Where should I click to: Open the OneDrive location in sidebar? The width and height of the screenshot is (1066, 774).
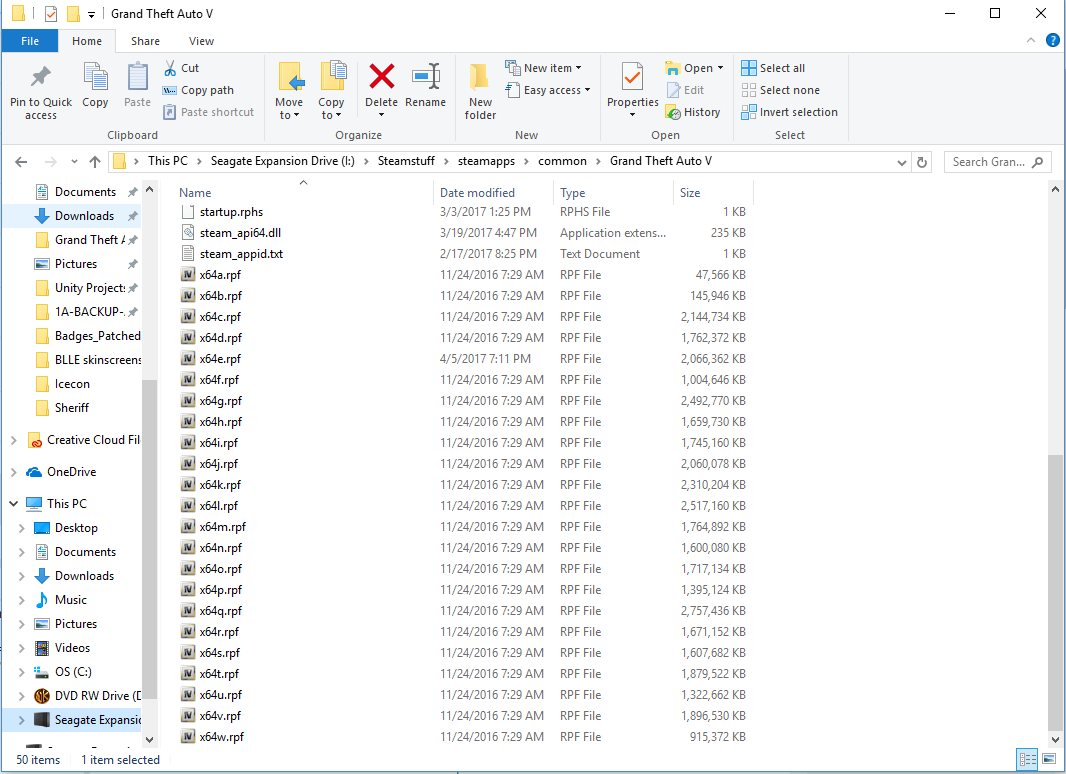click(71, 472)
